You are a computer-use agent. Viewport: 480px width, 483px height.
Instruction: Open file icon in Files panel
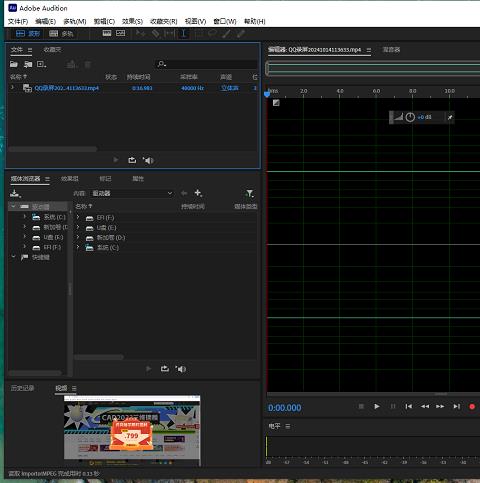pos(14,64)
